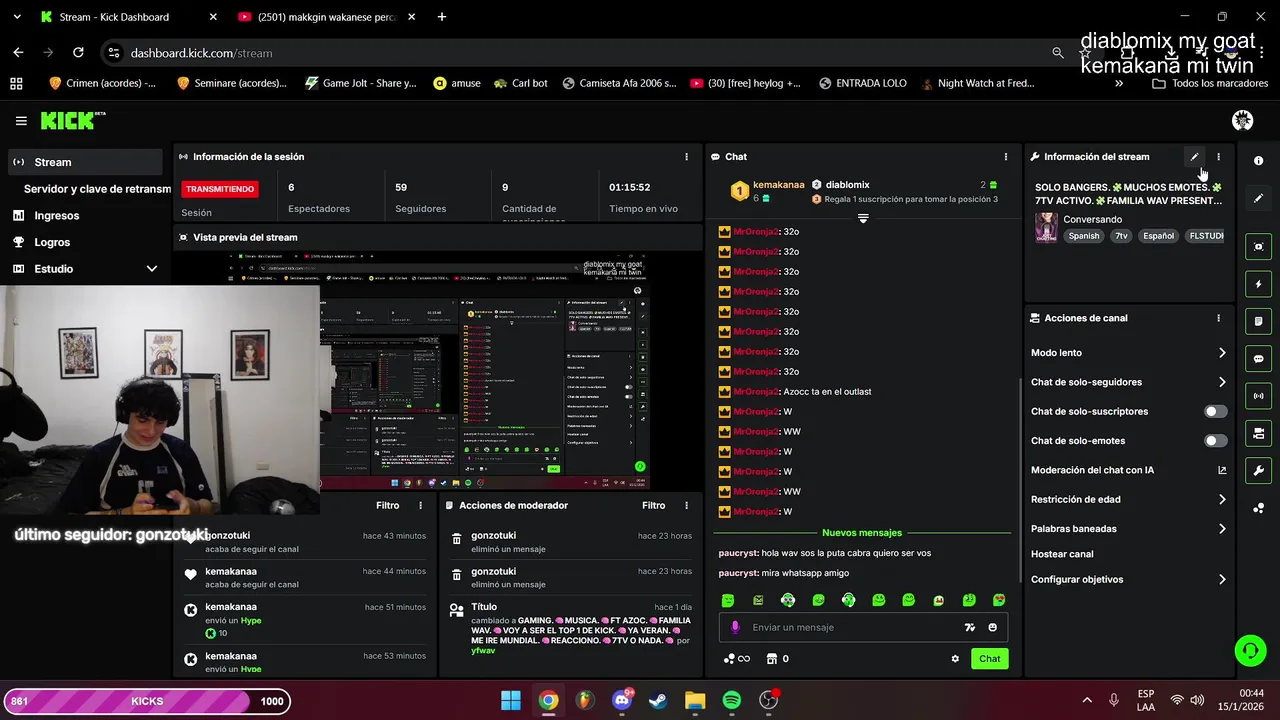
Task: Open options menu of Acciones de moderador panel
Action: (686, 506)
